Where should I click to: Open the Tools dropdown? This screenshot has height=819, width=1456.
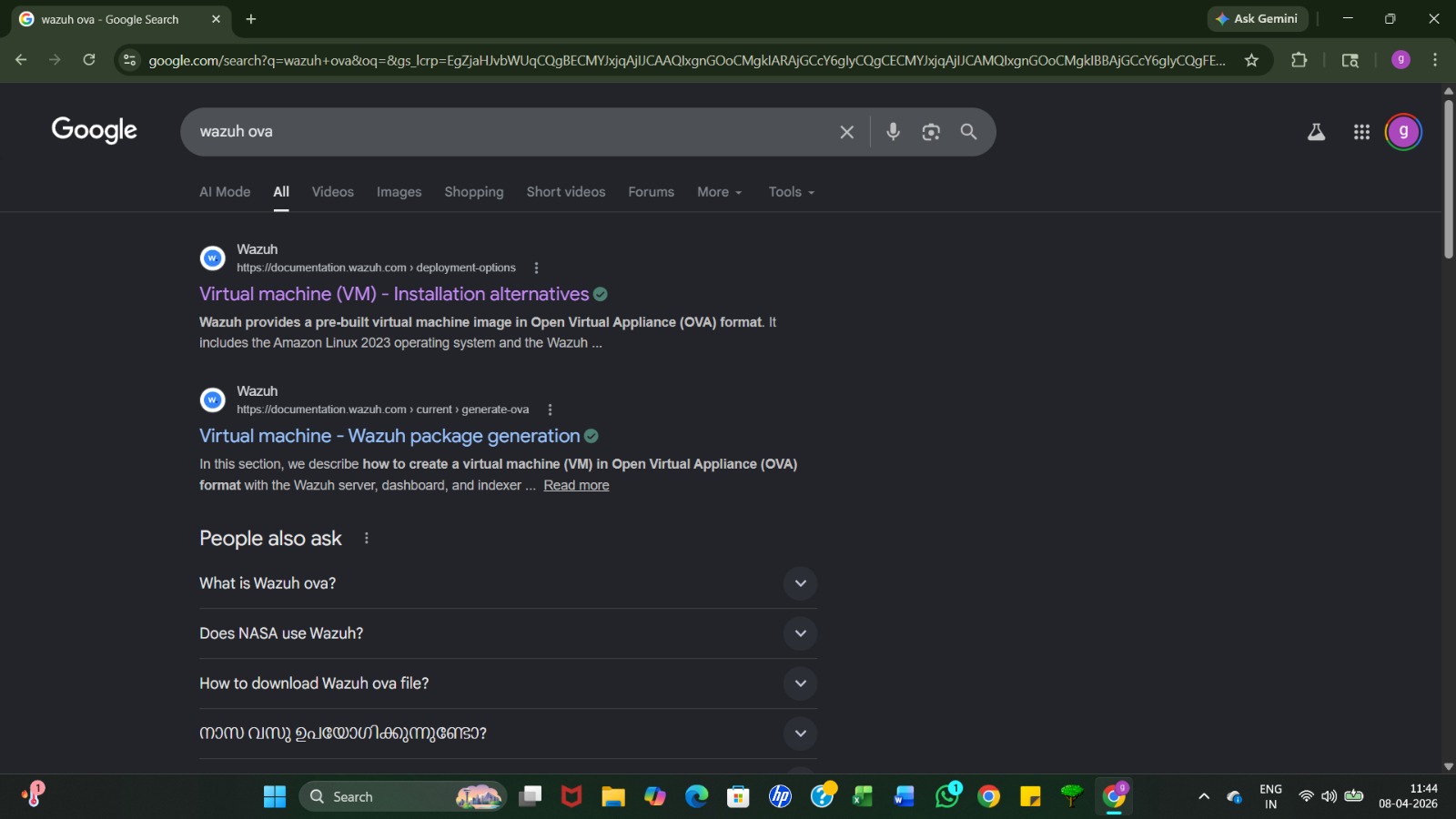(792, 192)
